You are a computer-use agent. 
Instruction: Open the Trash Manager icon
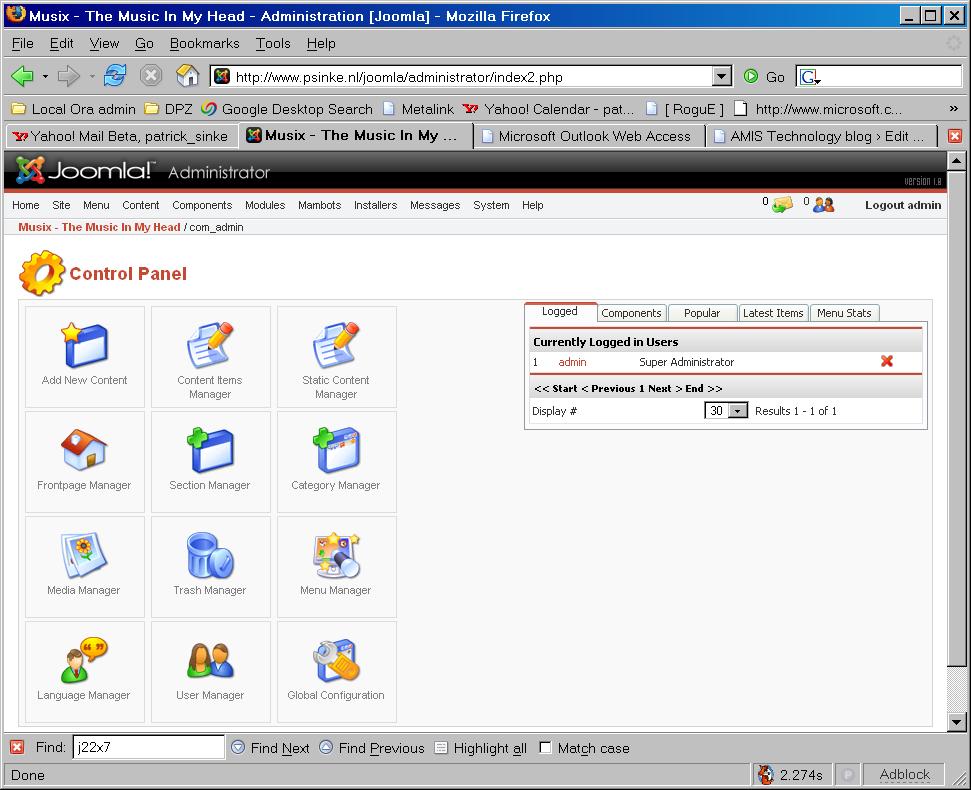tap(210, 556)
